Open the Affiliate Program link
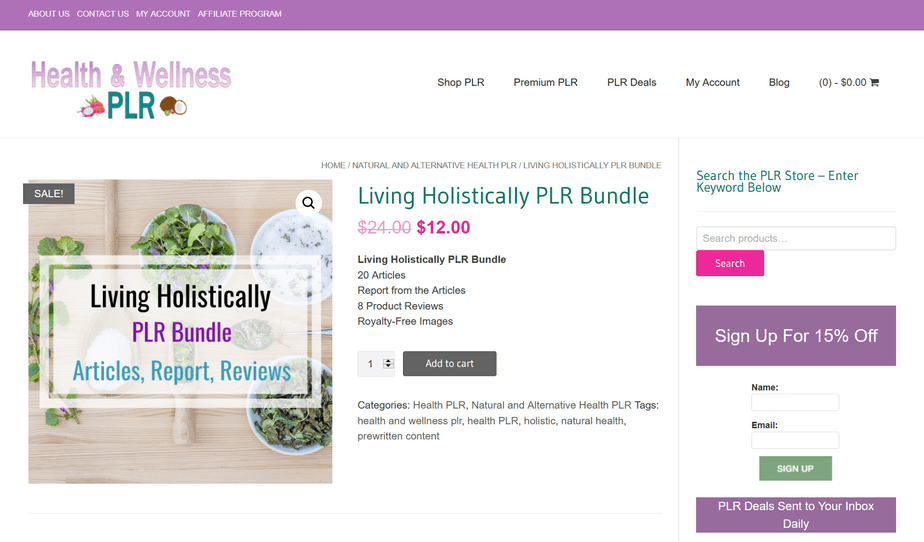 239,14
